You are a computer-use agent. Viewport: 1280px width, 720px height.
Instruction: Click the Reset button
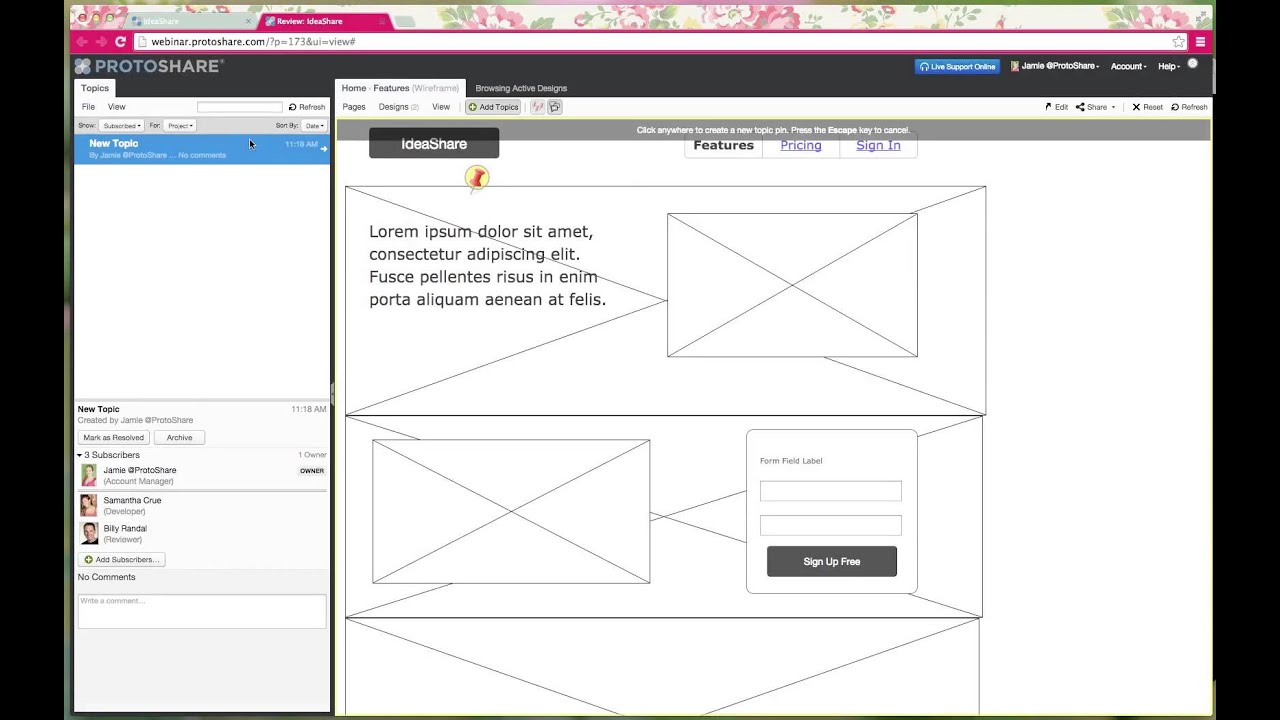click(1147, 107)
